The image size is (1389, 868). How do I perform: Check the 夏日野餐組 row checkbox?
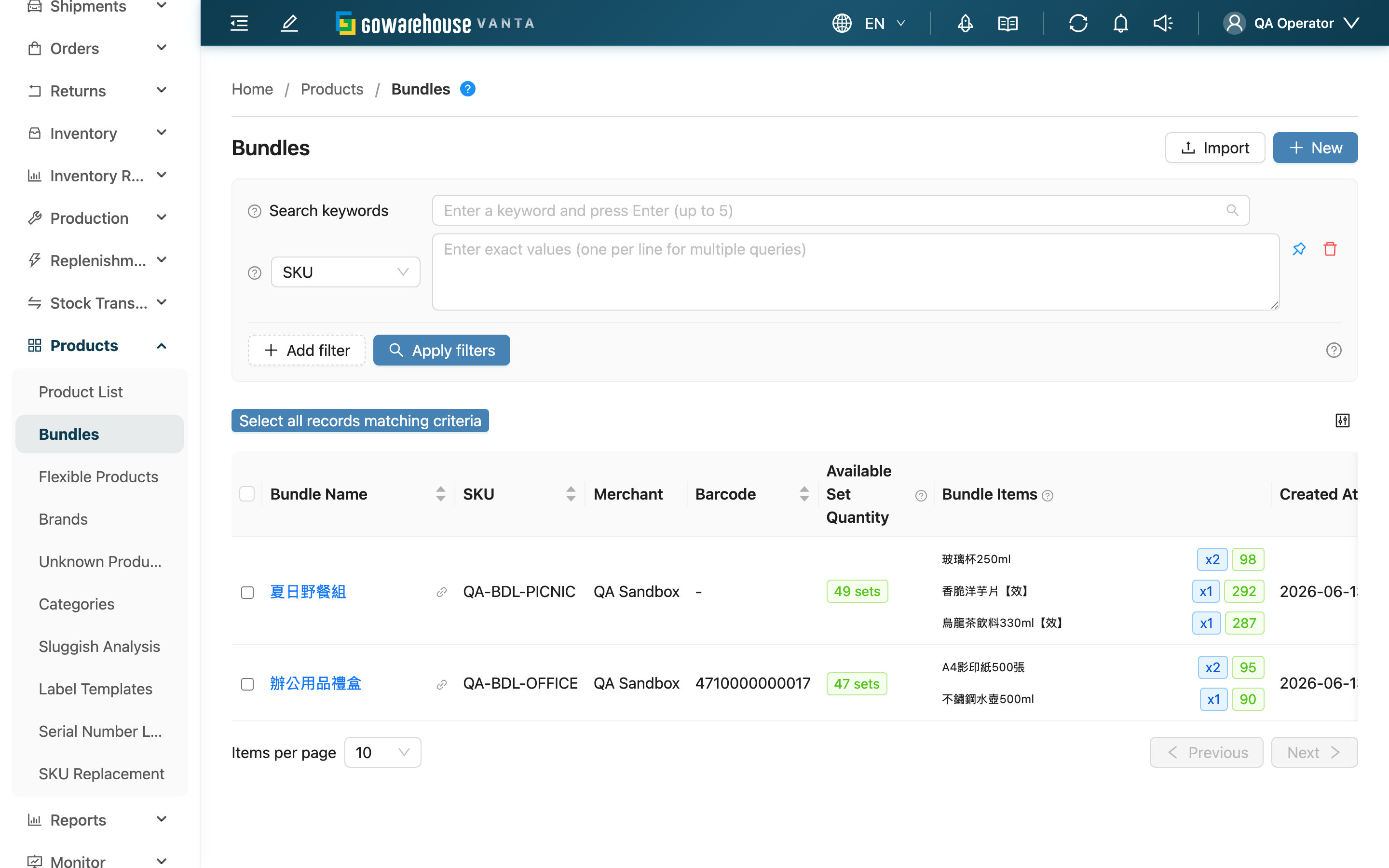[x=247, y=593]
